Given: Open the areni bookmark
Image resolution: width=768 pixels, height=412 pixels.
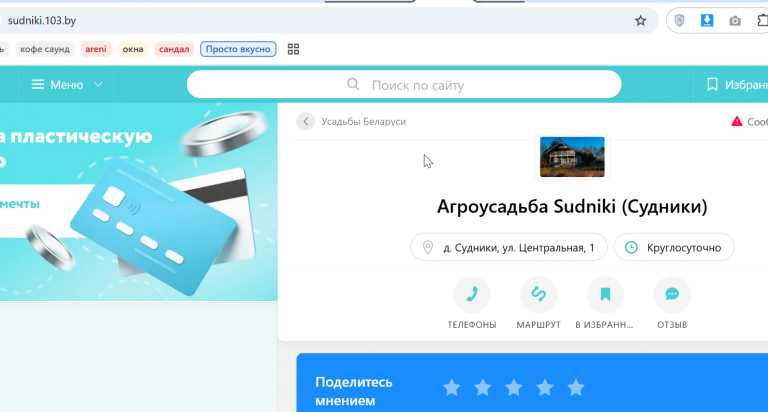Looking at the screenshot, I should (x=96, y=49).
